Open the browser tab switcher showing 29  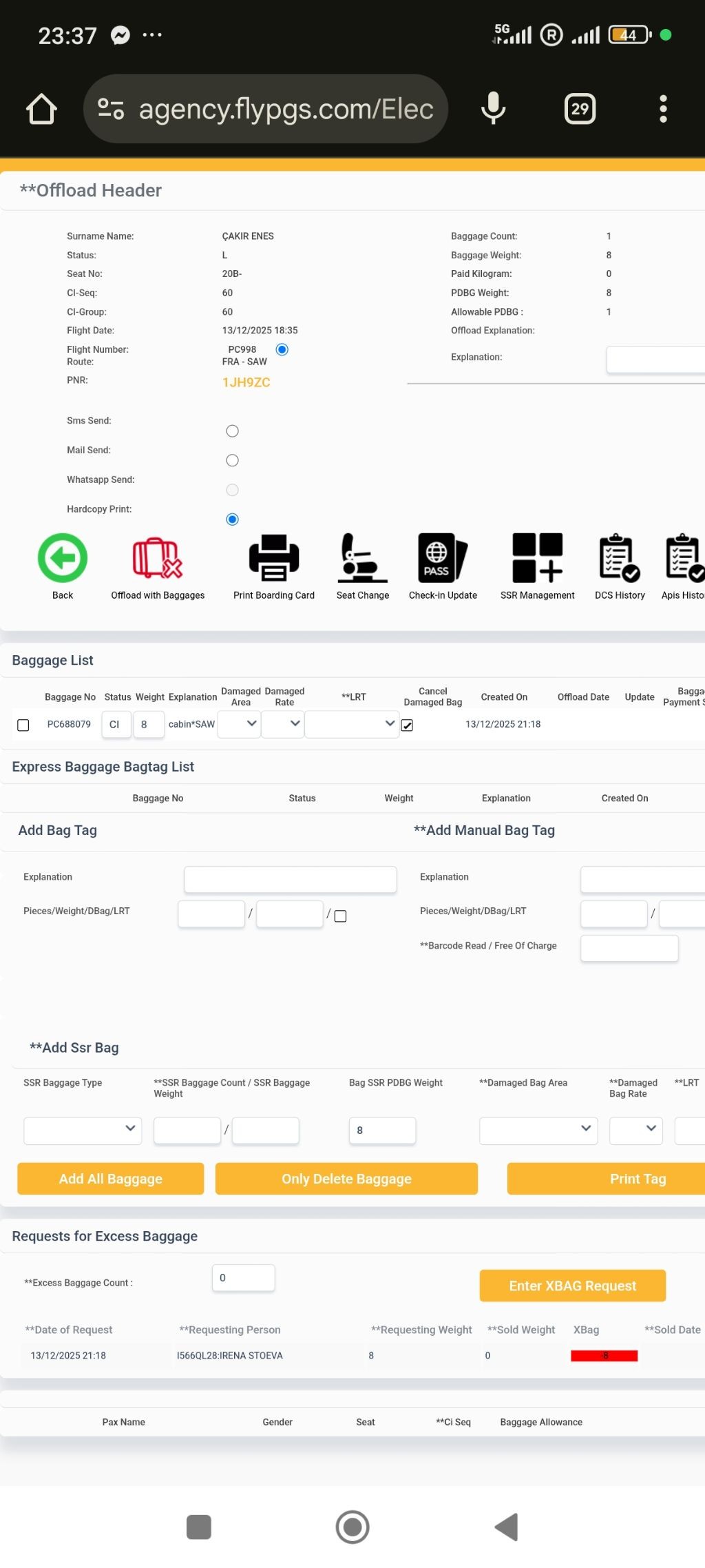[580, 109]
